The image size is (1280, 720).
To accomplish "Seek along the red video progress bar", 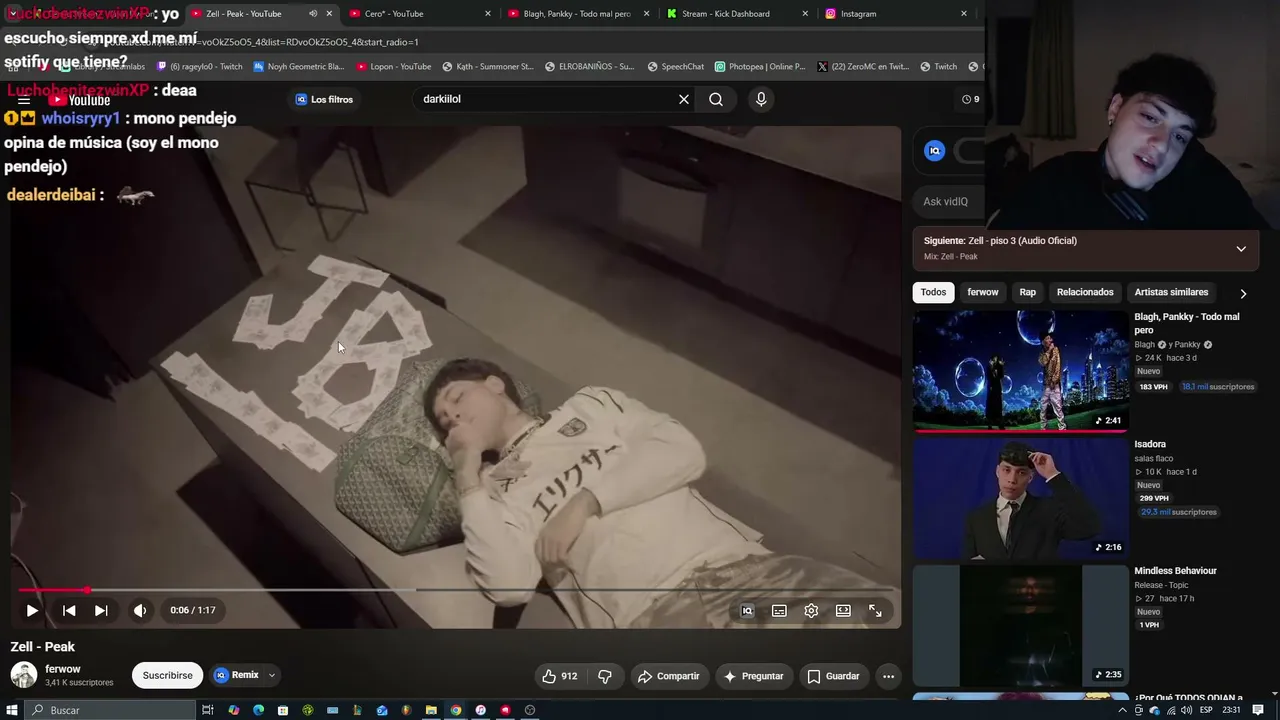I will [x=456, y=590].
